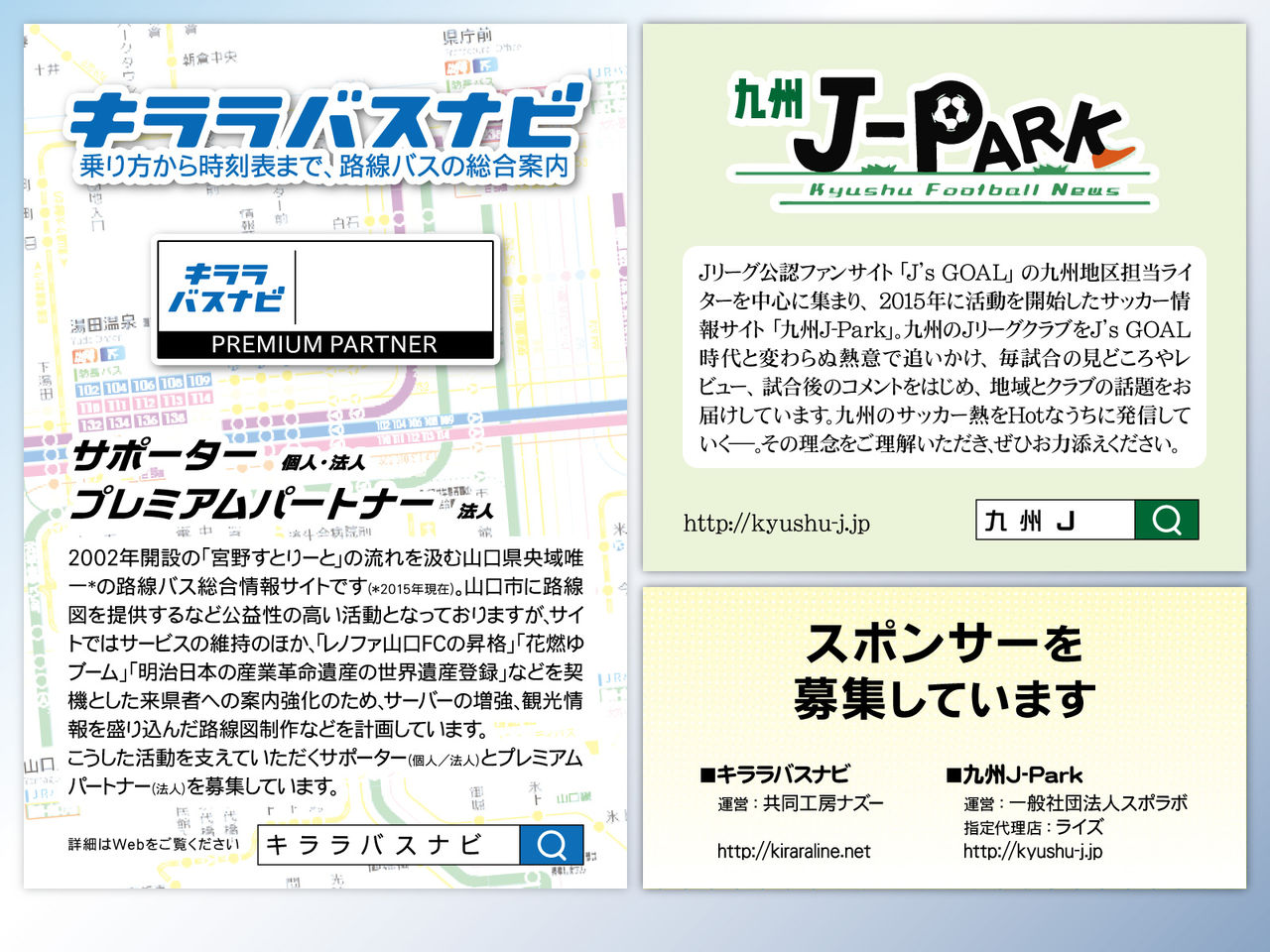The image size is (1270, 952).
Task: Click the ■キララバスナビ label
Action: 774,773
